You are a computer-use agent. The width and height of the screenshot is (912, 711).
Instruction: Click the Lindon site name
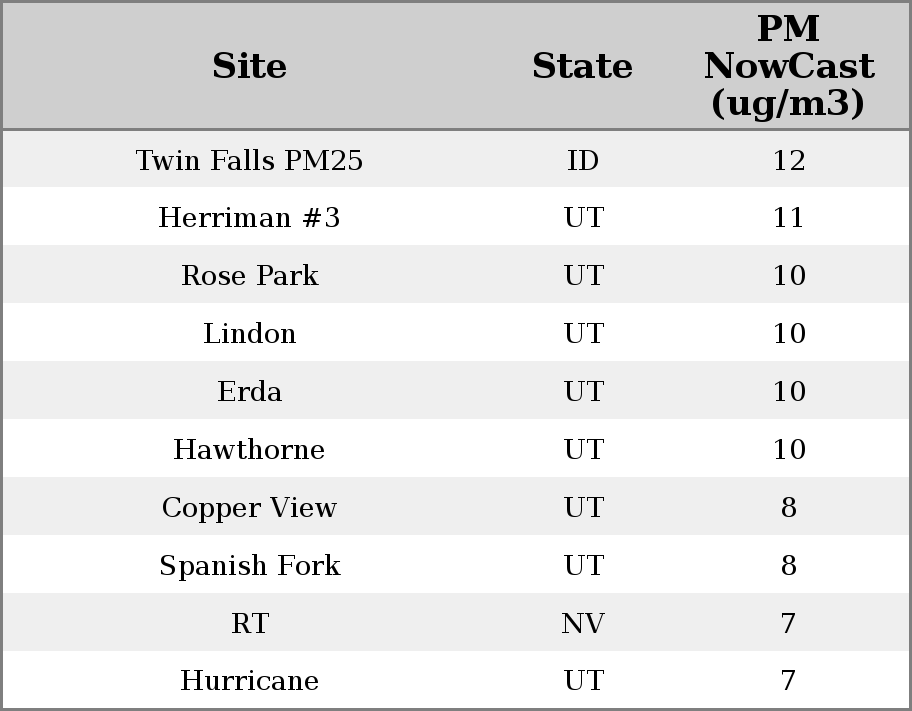pos(249,334)
